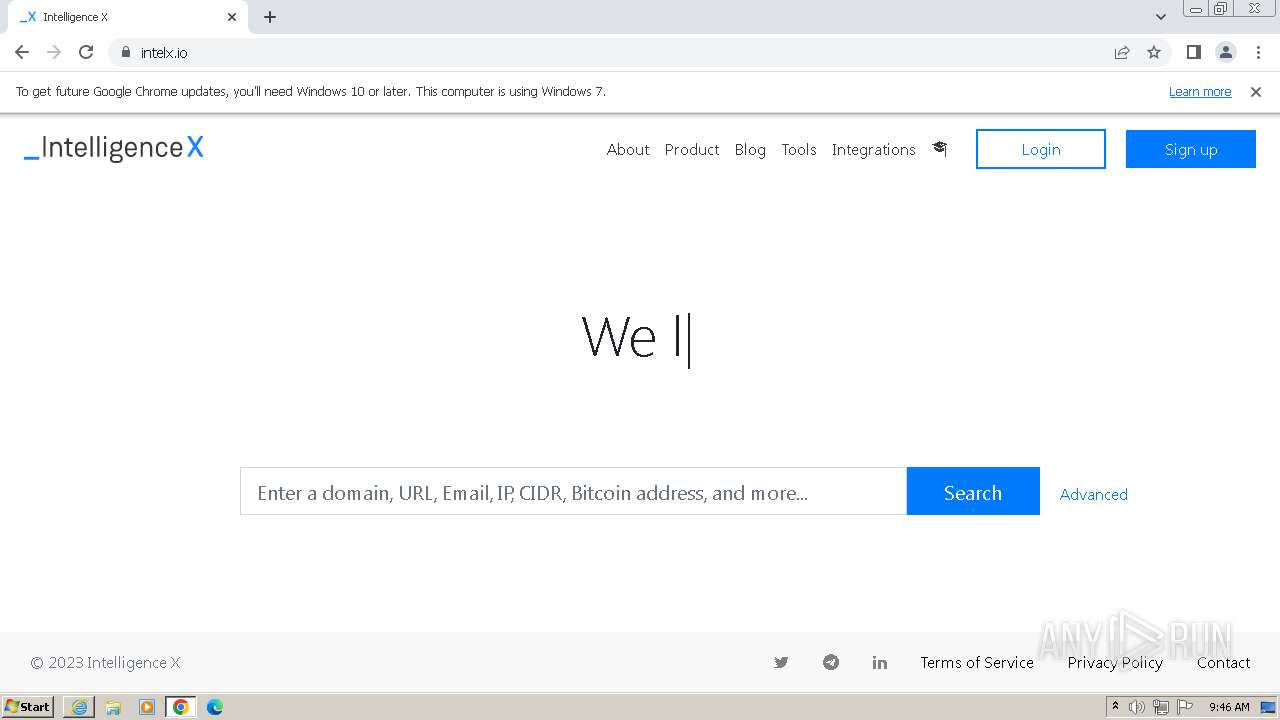Bookmark this tab with the star icon
The width and height of the screenshot is (1280, 720).
click(x=1154, y=52)
